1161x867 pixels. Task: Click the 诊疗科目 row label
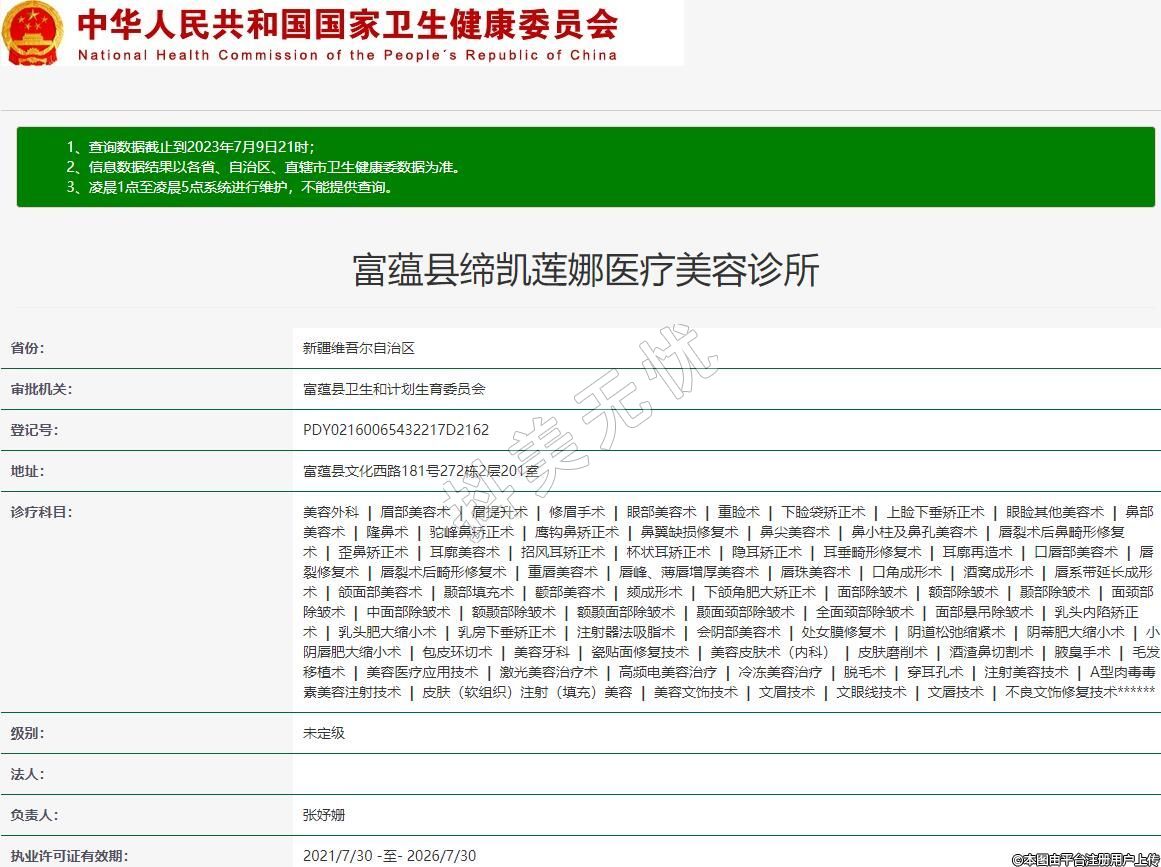point(41,512)
